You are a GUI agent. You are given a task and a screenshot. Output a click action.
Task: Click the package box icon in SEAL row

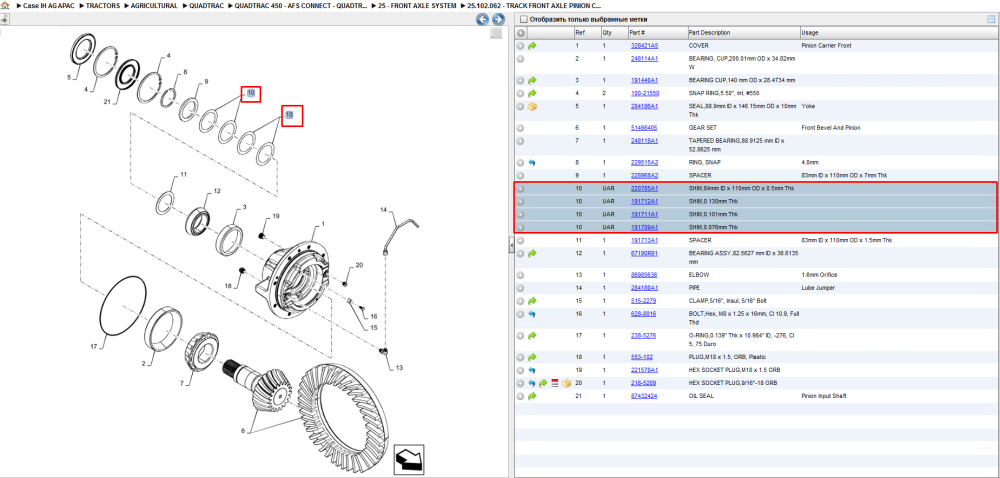coord(532,106)
